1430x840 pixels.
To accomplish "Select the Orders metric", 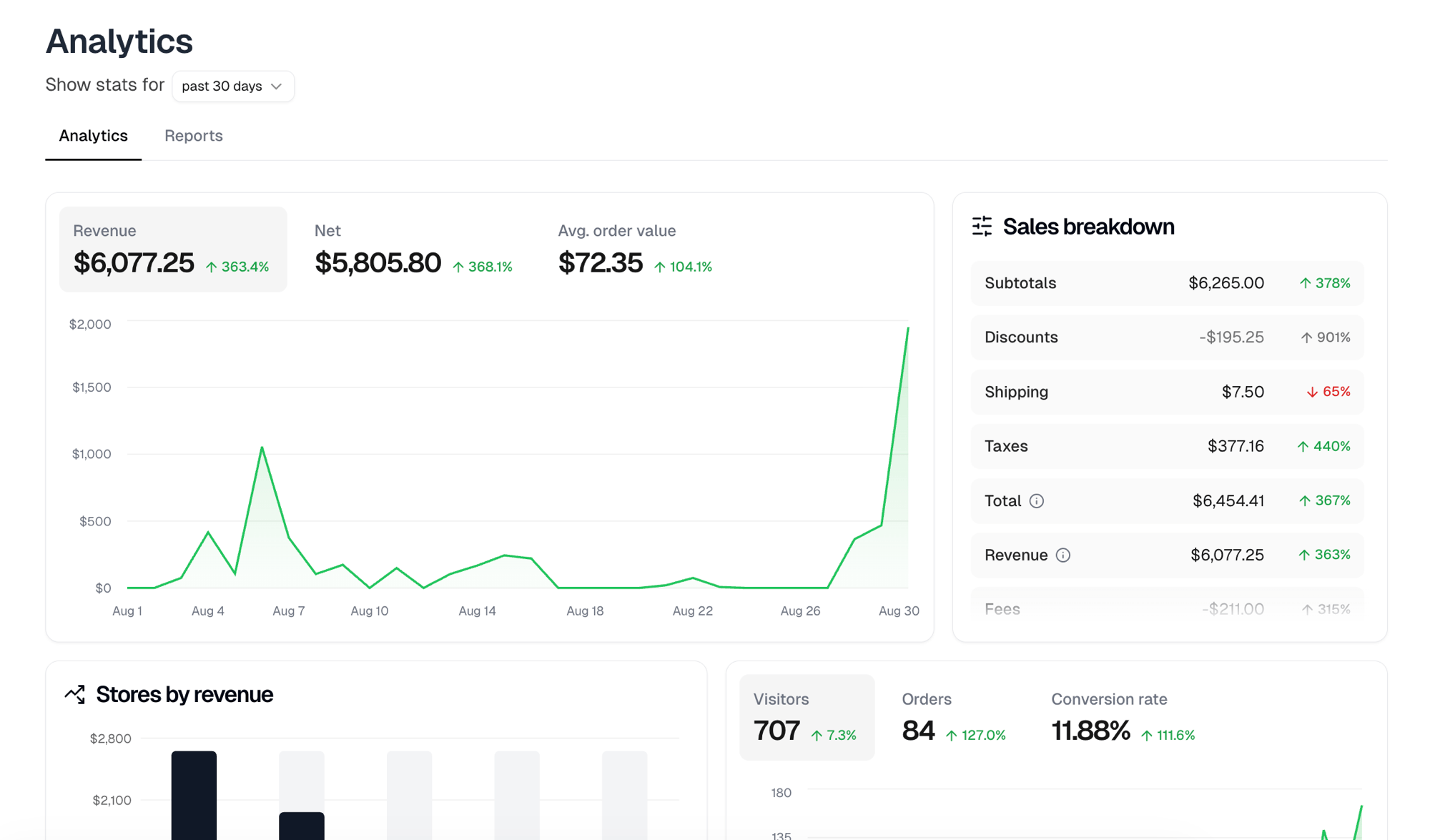I will click(x=954, y=717).
